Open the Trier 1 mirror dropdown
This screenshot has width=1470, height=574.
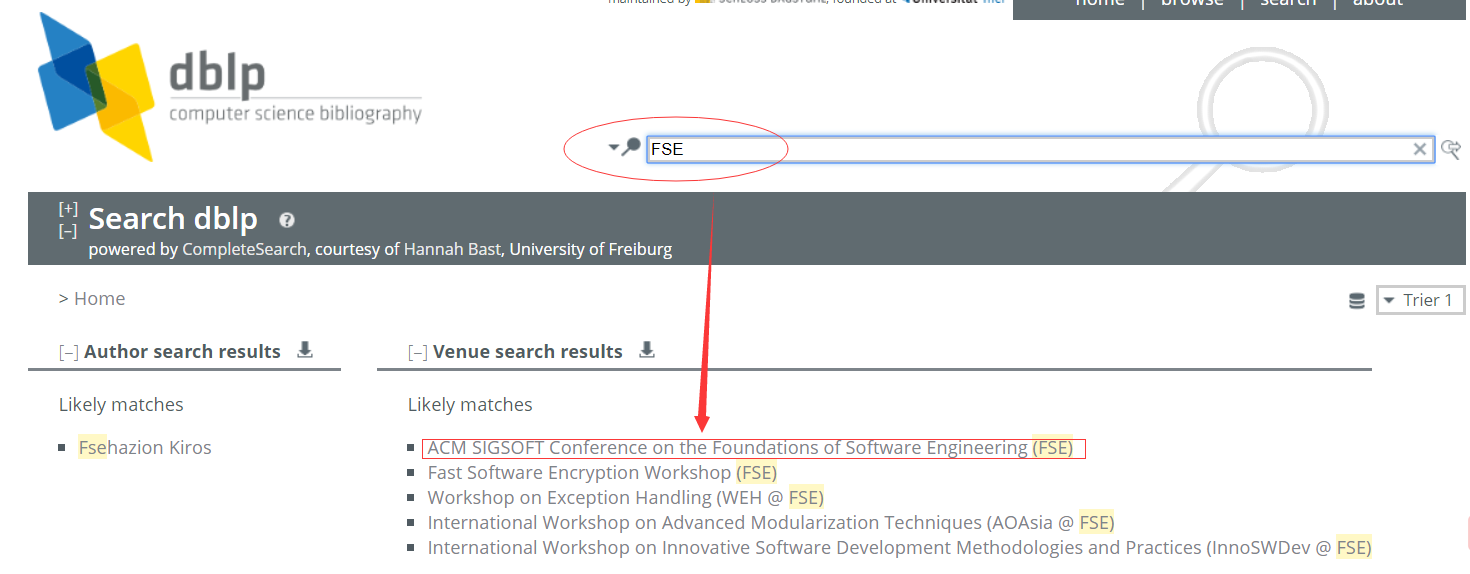(1420, 300)
